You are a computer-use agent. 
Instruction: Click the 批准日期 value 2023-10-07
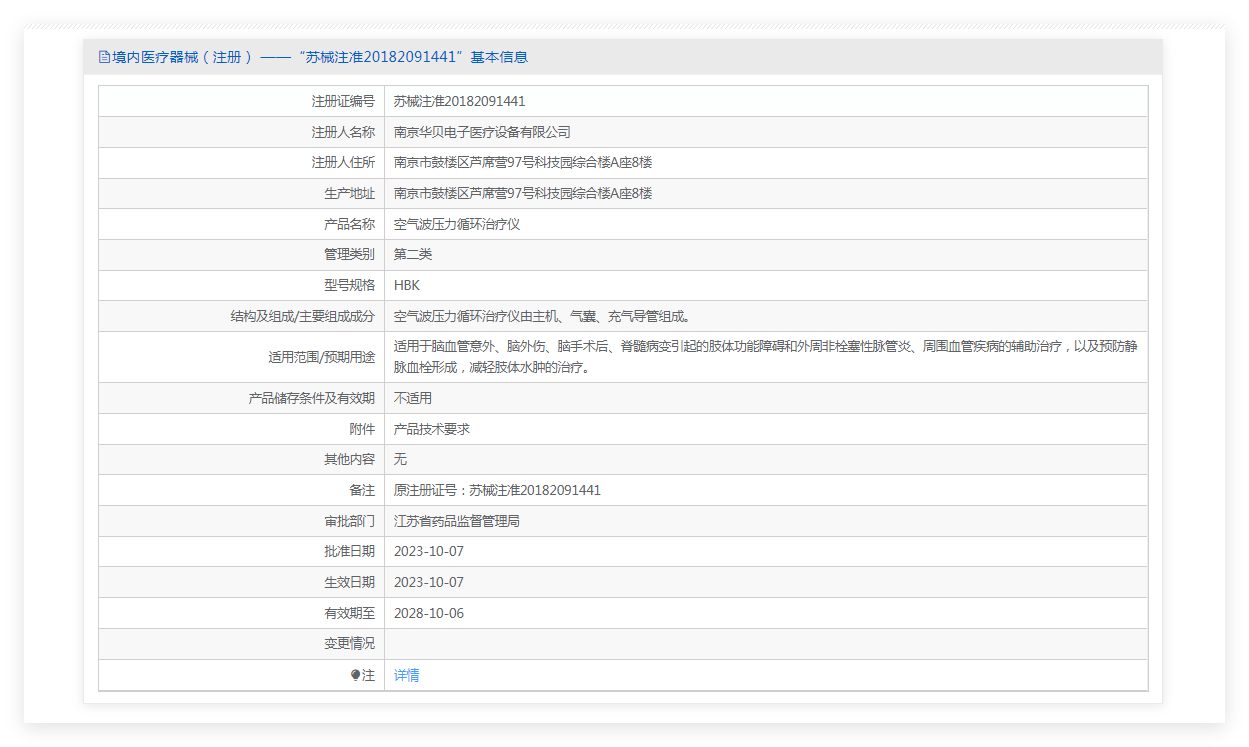429,552
